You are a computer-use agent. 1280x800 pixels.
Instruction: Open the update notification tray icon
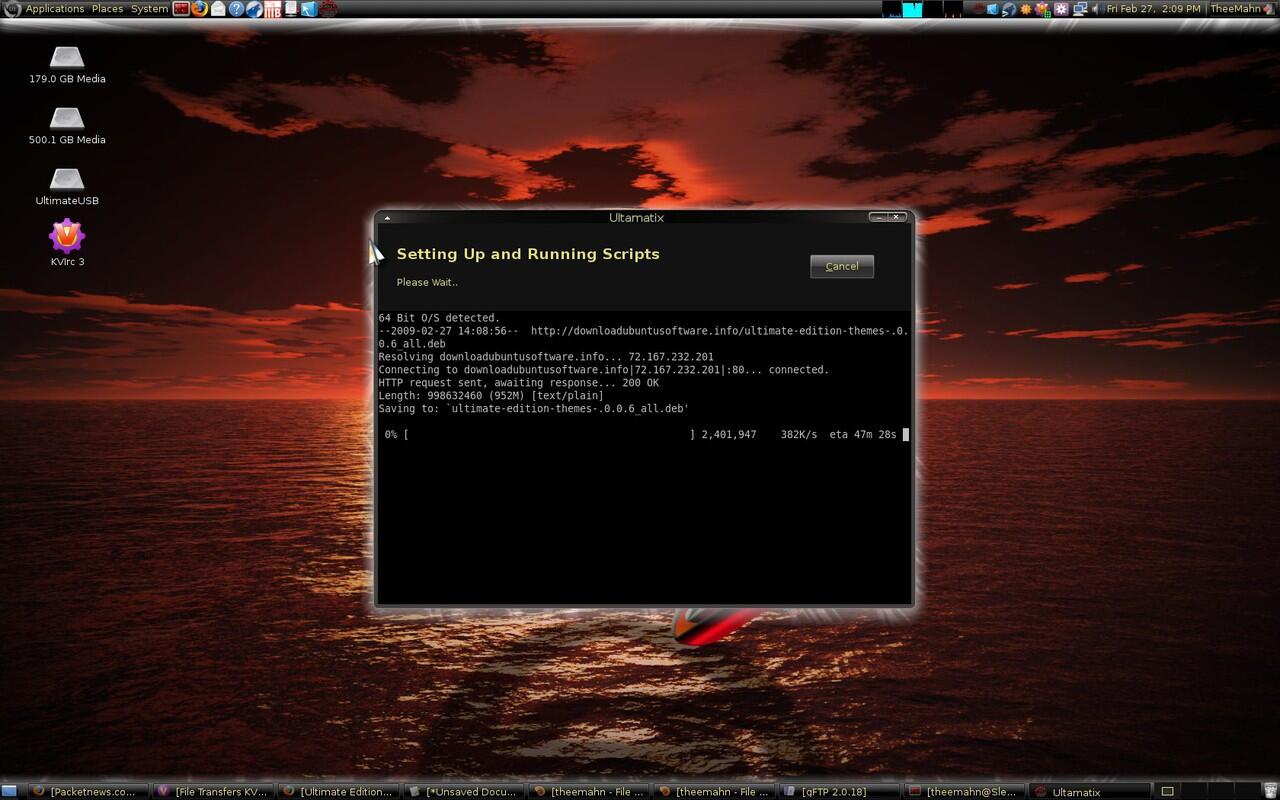coord(1026,9)
